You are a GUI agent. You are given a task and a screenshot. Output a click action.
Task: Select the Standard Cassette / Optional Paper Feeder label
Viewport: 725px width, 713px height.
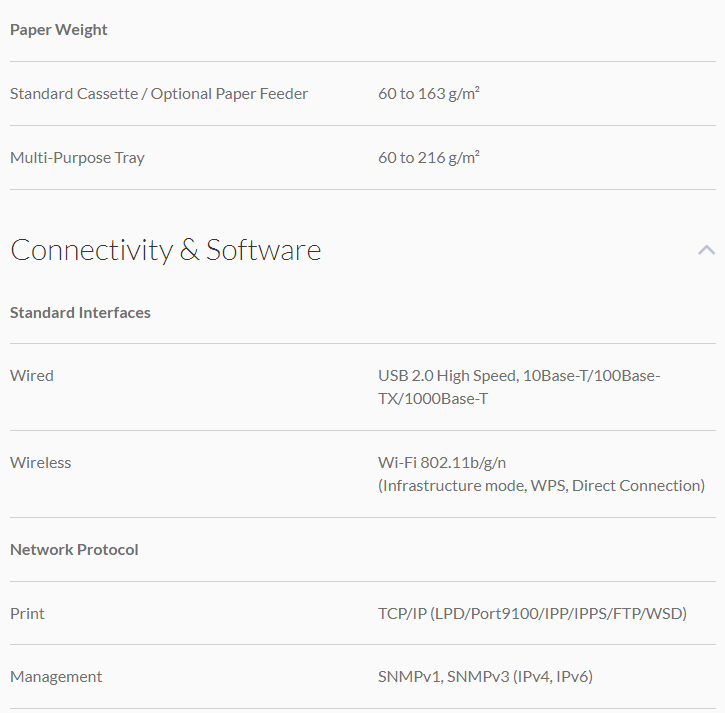(x=159, y=94)
